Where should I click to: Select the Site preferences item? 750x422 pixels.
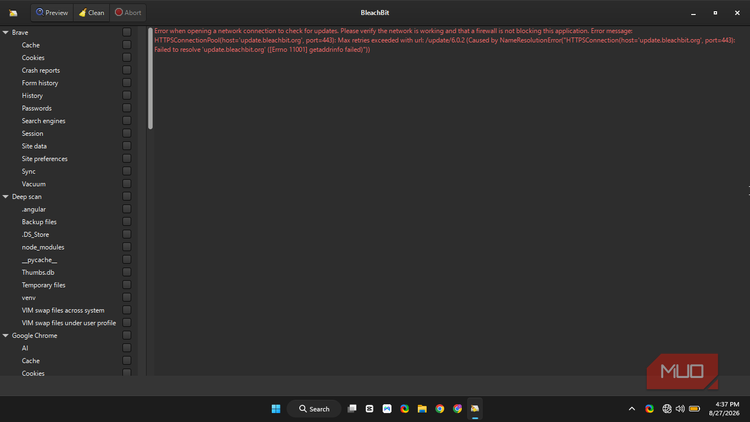(x=44, y=159)
